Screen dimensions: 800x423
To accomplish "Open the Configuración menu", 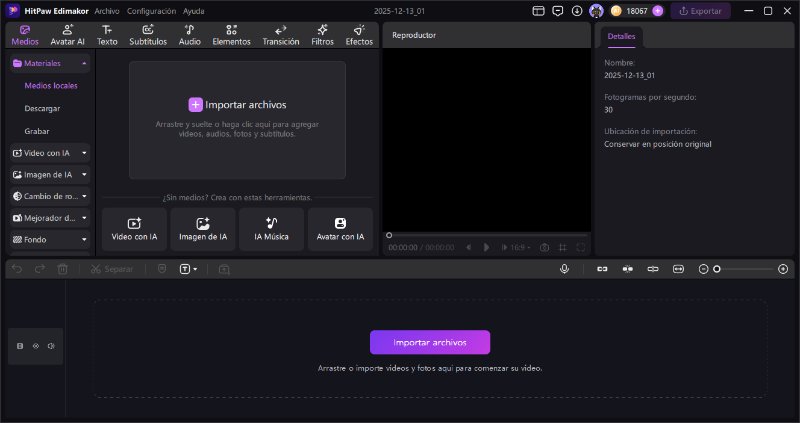I will (151, 11).
